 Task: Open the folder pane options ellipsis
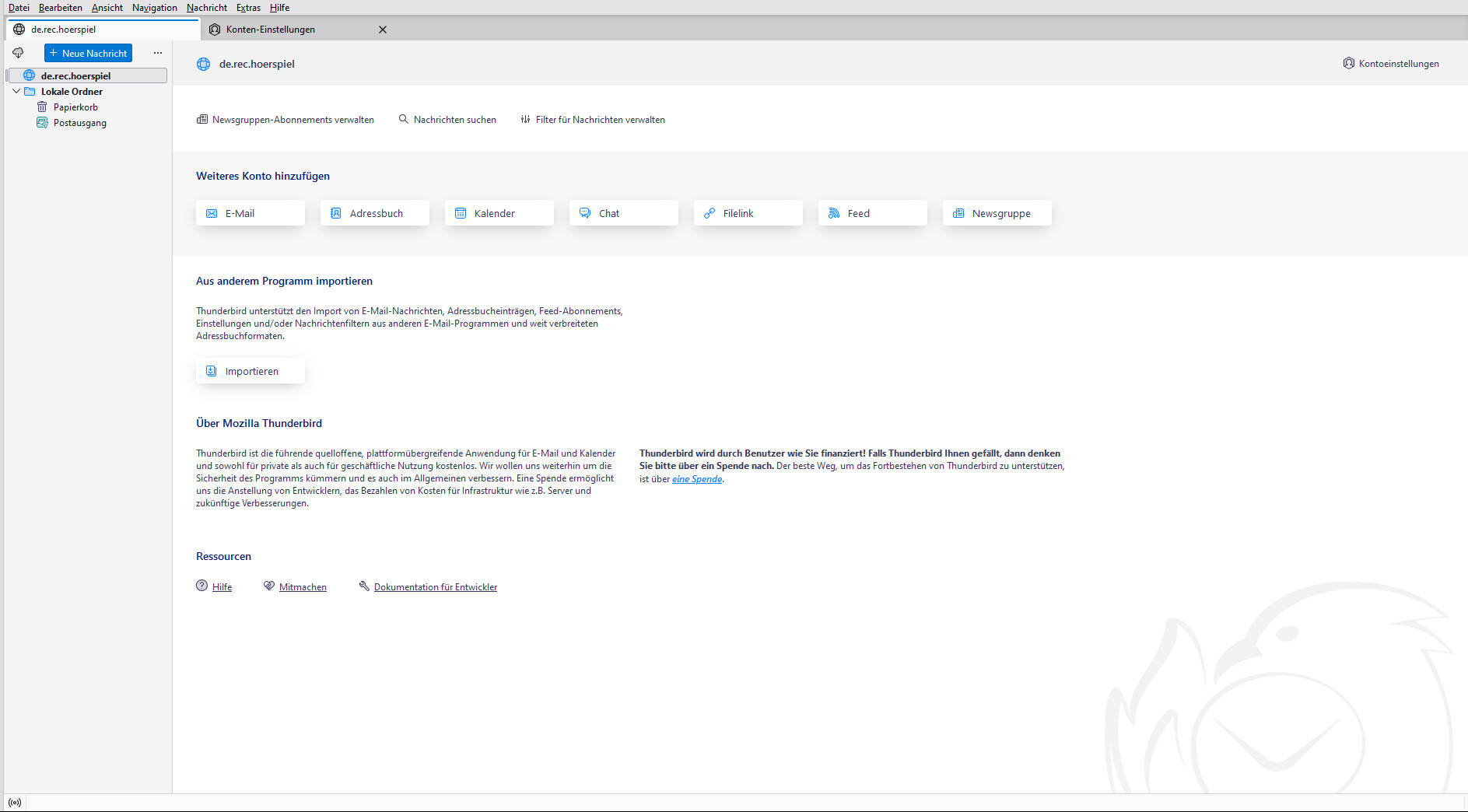(x=158, y=53)
